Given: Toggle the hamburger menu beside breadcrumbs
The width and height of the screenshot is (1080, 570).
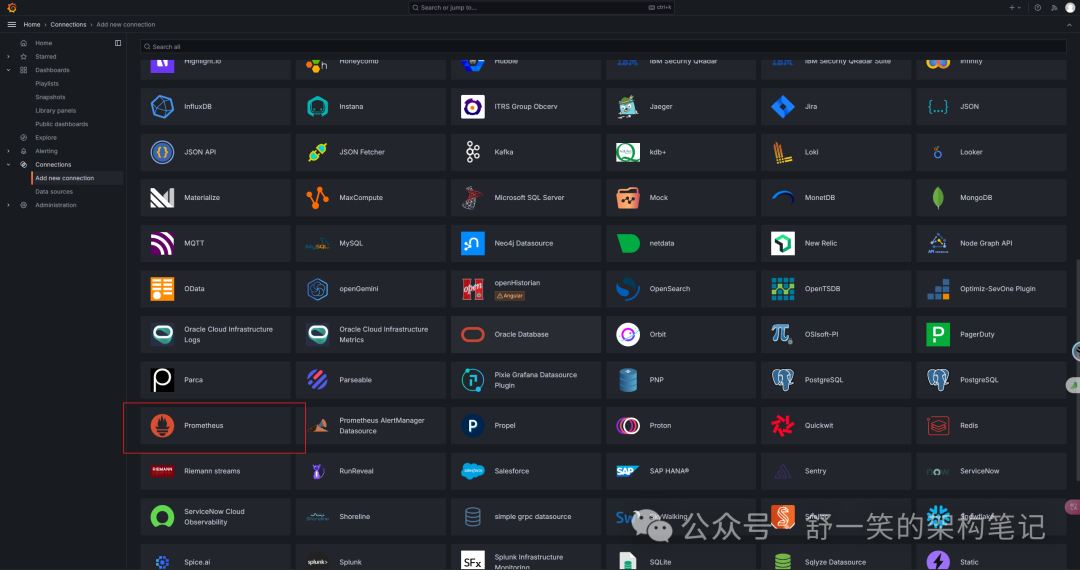Looking at the screenshot, I should (x=12, y=24).
